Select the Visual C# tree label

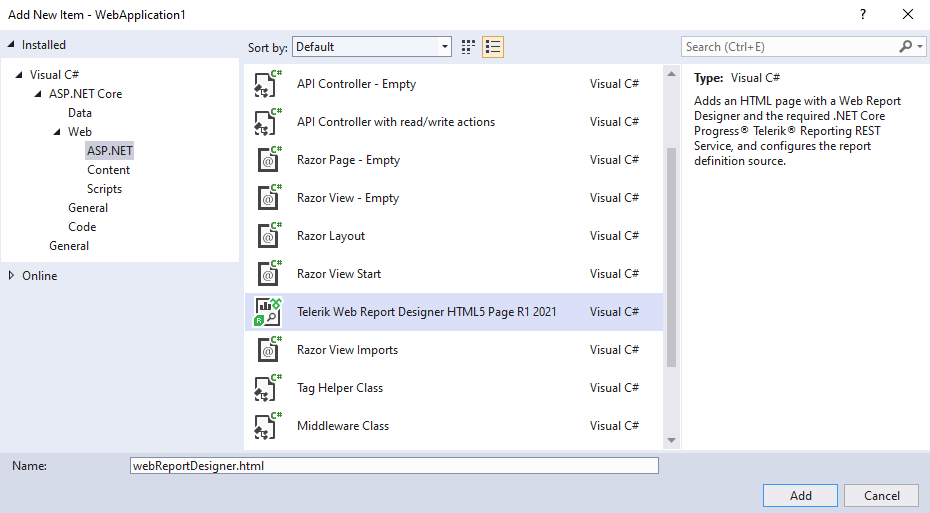(55, 75)
